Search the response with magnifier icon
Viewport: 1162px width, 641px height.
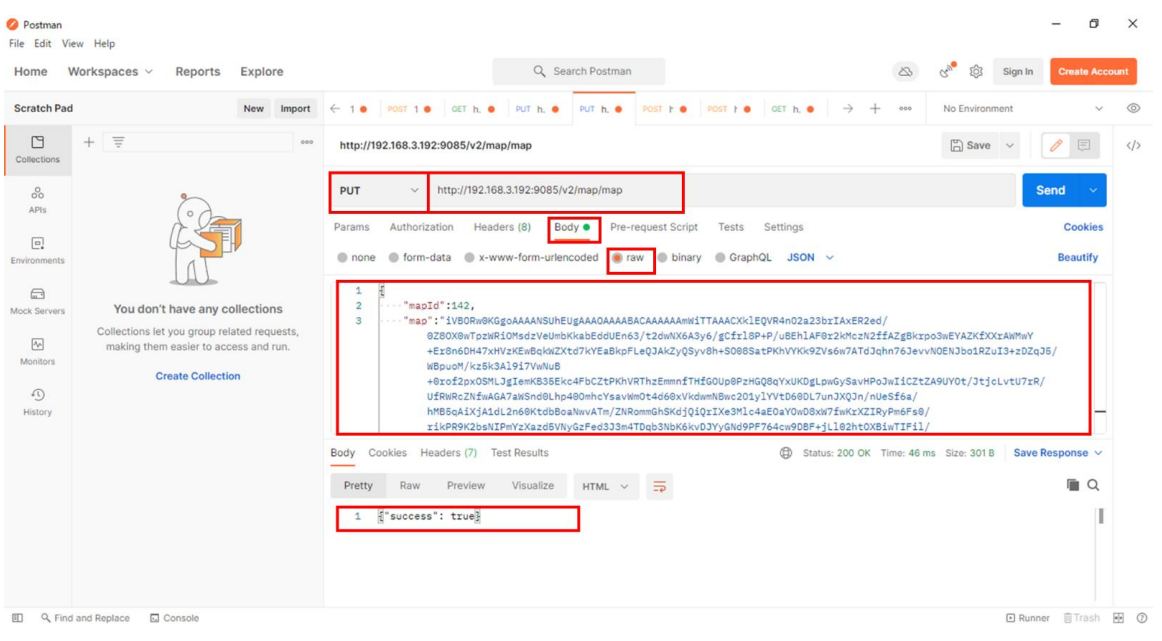(1093, 485)
